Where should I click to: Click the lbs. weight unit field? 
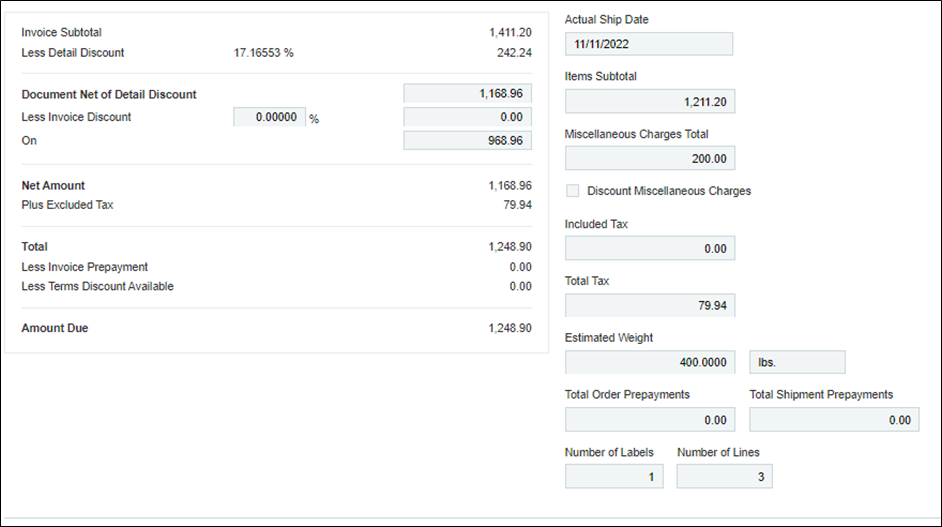click(x=797, y=362)
